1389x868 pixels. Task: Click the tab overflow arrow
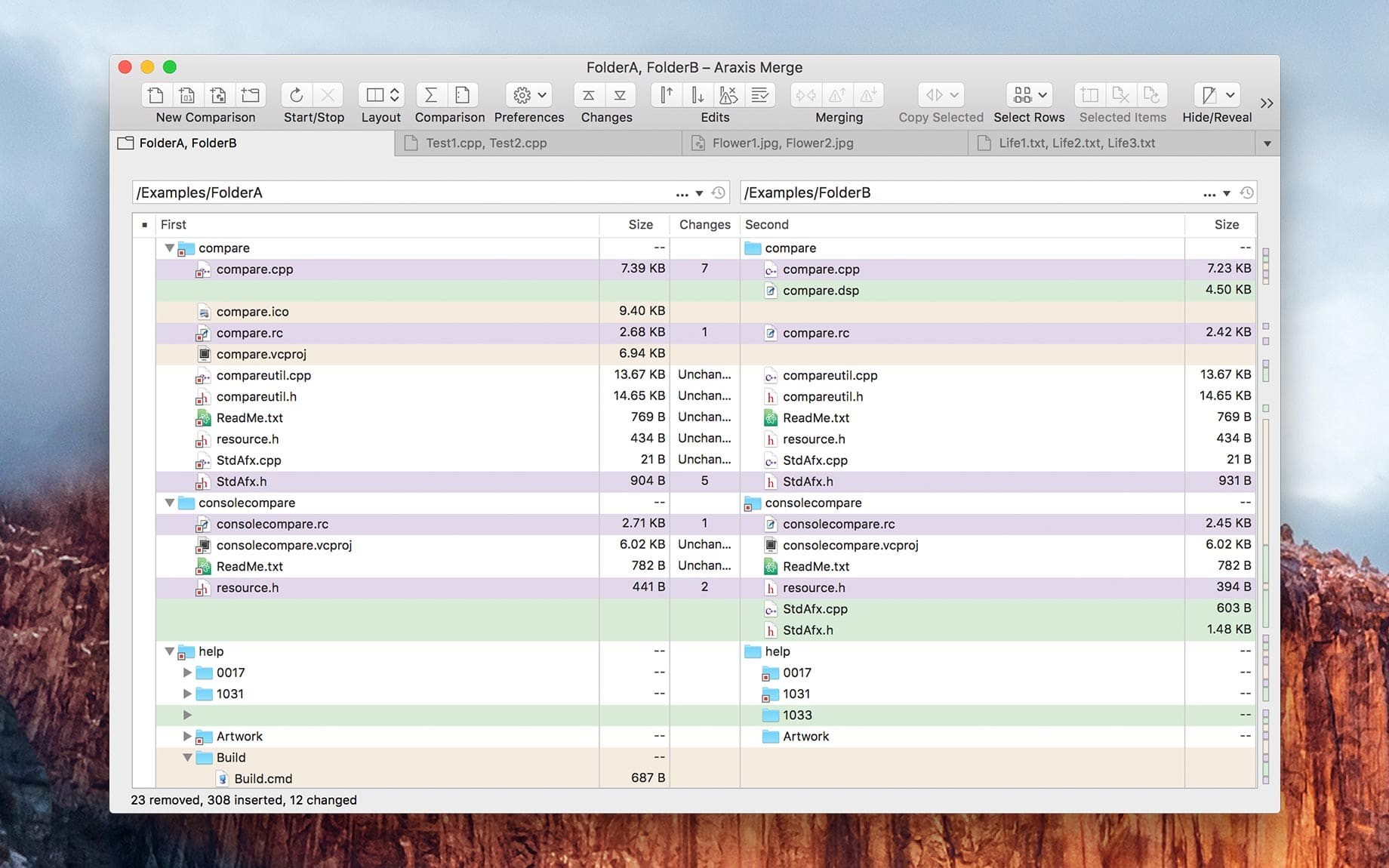1267,143
